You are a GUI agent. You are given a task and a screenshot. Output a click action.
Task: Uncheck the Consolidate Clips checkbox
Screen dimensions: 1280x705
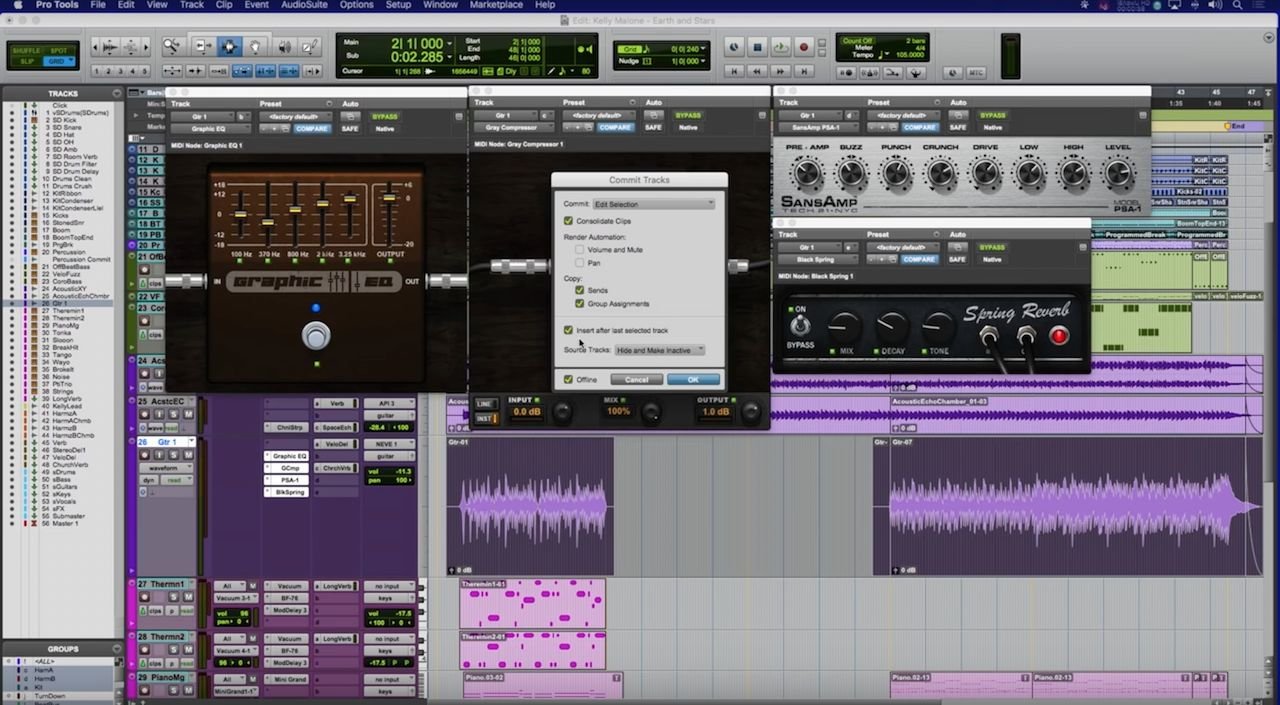coord(569,221)
